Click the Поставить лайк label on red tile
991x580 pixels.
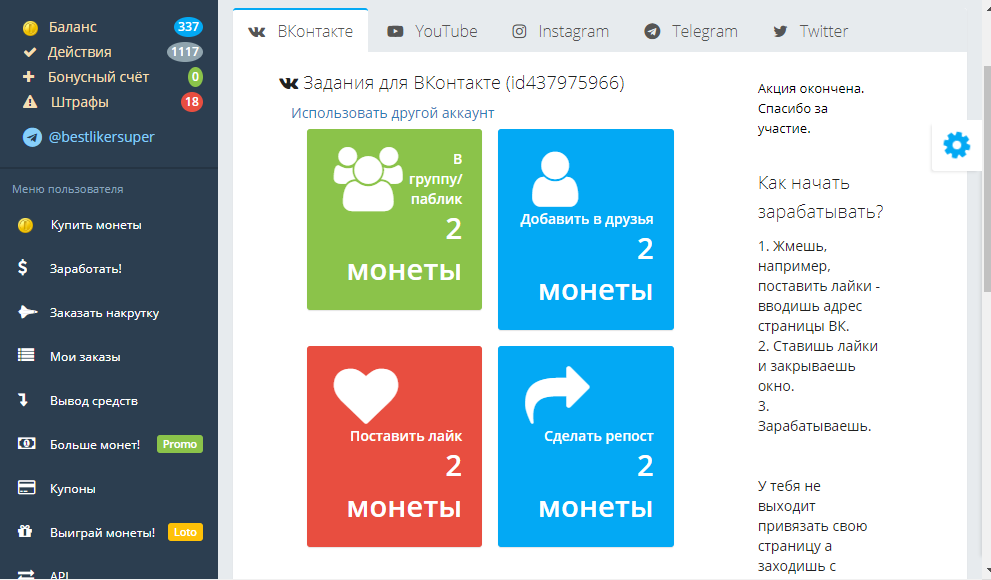[406, 436]
